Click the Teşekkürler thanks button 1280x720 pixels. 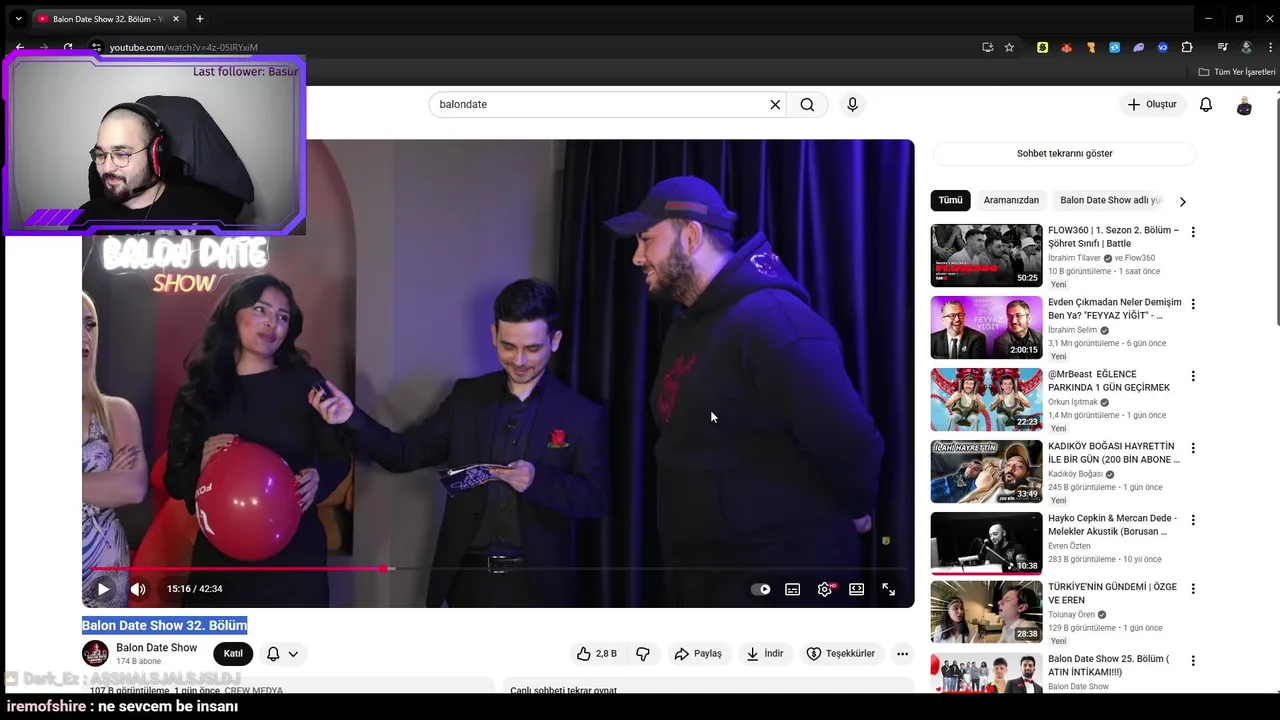(x=841, y=654)
